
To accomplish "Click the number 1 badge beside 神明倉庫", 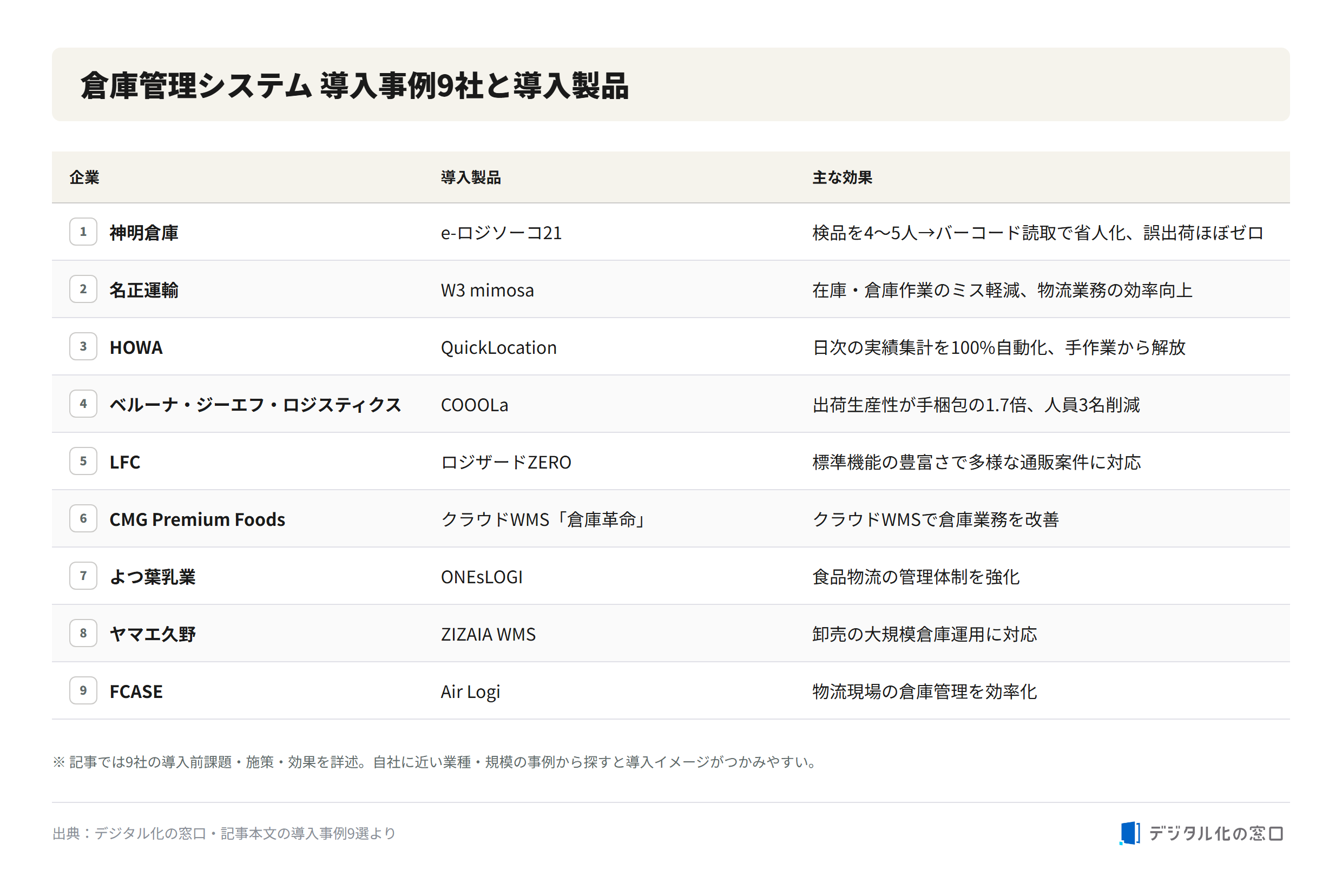I will 83,232.
